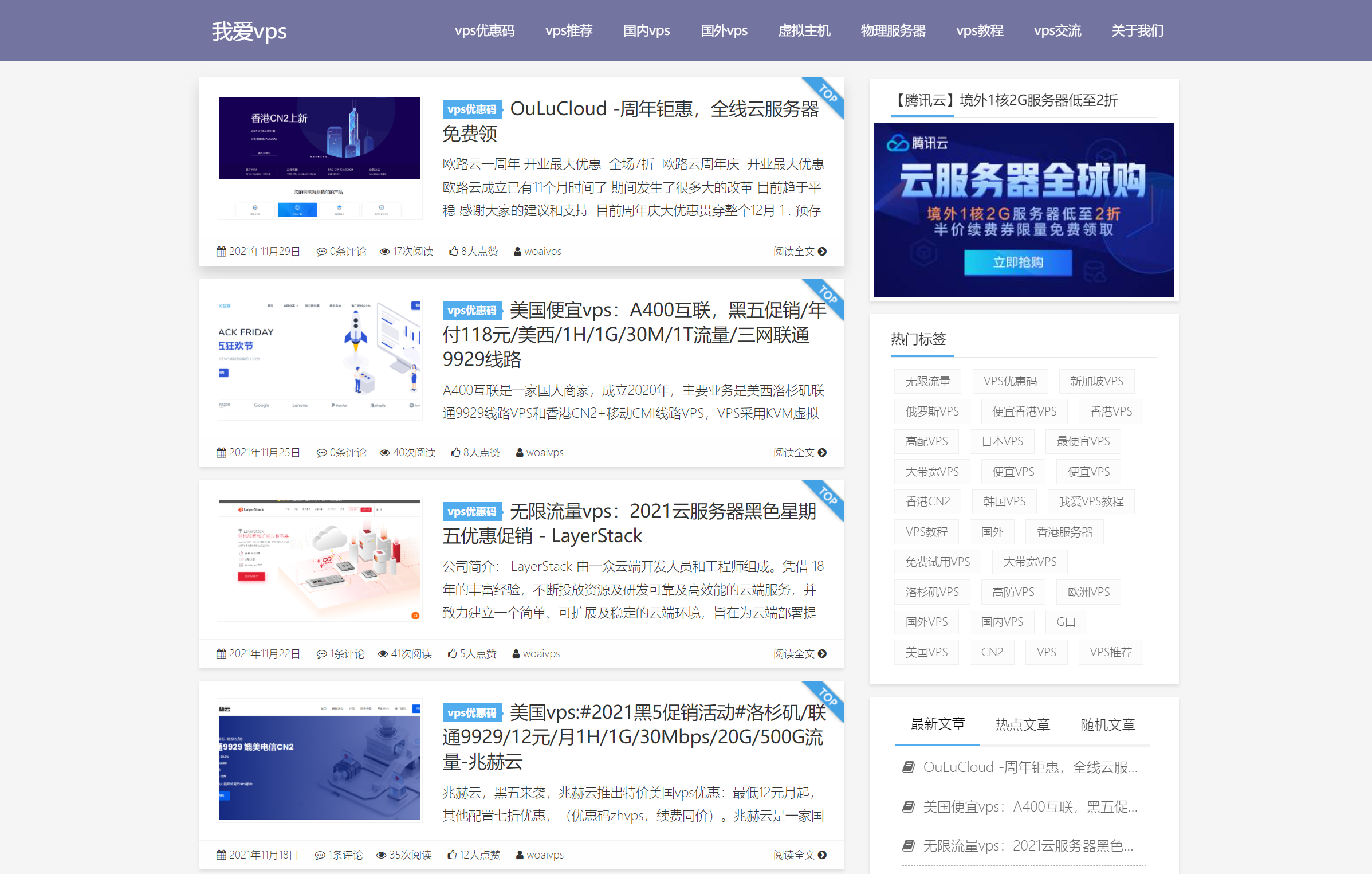
Task: Open the vps优惠码 navigation menu item
Action: pos(484,31)
